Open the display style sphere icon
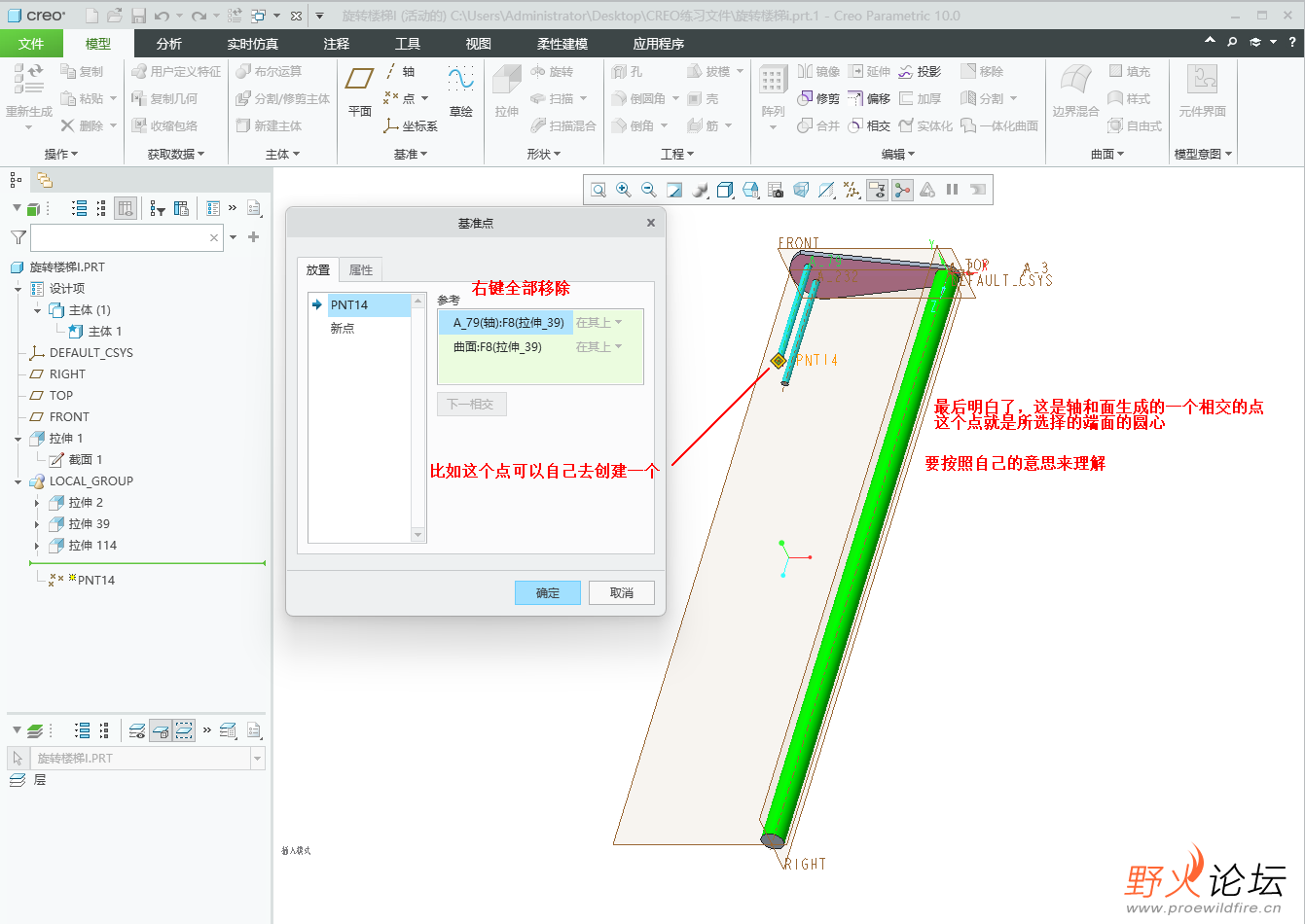The height and width of the screenshot is (924, 1305). click(x=700, y=190)
